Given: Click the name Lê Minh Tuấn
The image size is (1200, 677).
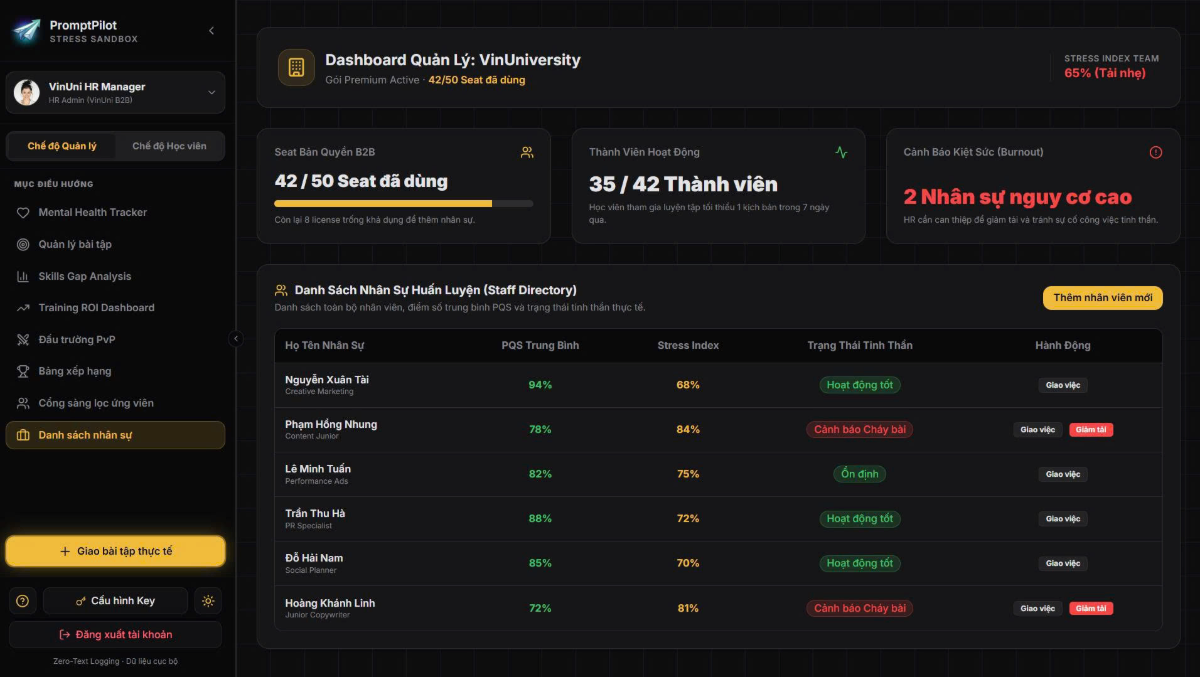Looking at the screenshot, I should (318, 469).
